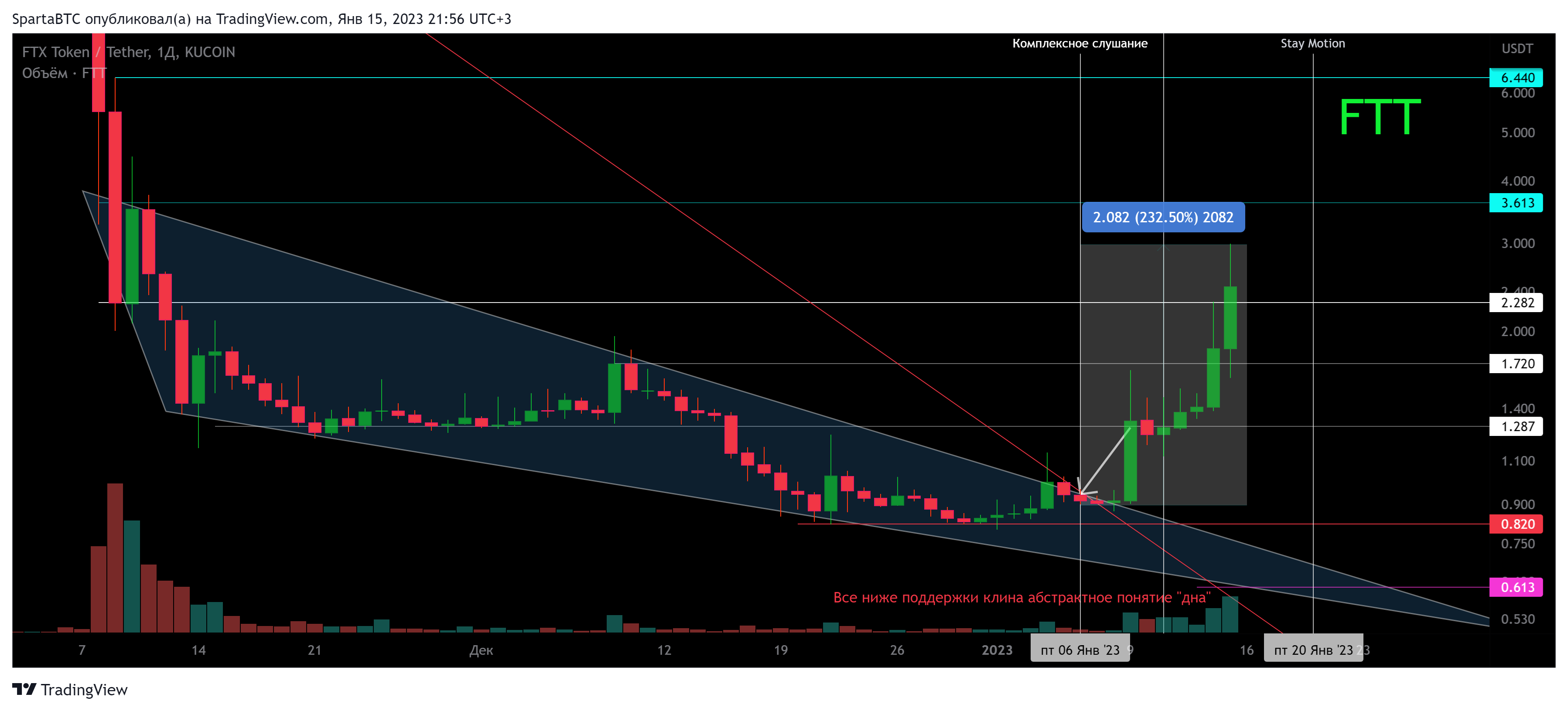The height and width of the screenshot is (711, 1568).
Task: Click the 'FTX Token / Tether, 1Д, KUCOIN' title
Action: (128, 52)
